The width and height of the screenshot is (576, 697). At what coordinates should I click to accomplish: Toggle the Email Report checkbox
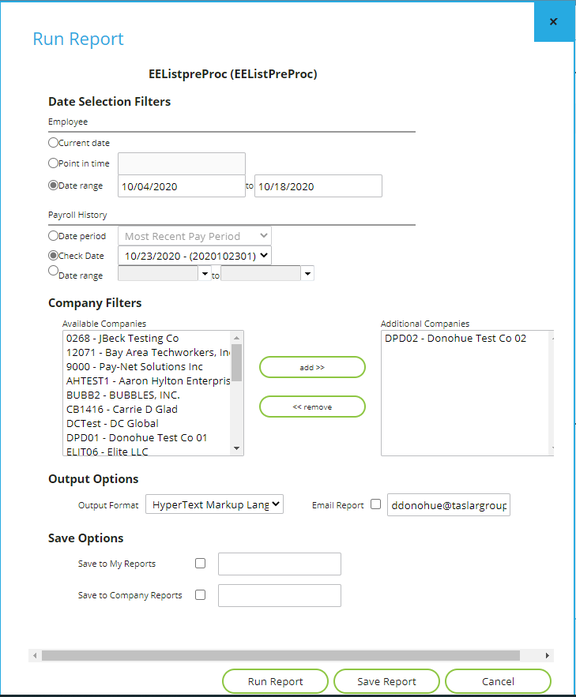[376, 504]
